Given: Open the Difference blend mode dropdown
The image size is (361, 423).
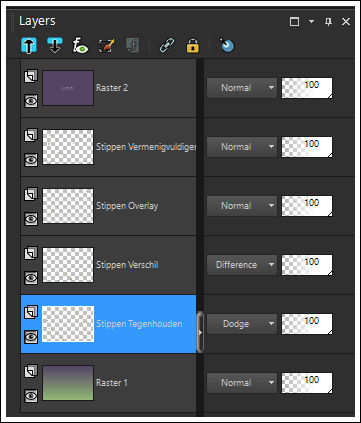Looking at the screenshot, I should click(242, 265).
